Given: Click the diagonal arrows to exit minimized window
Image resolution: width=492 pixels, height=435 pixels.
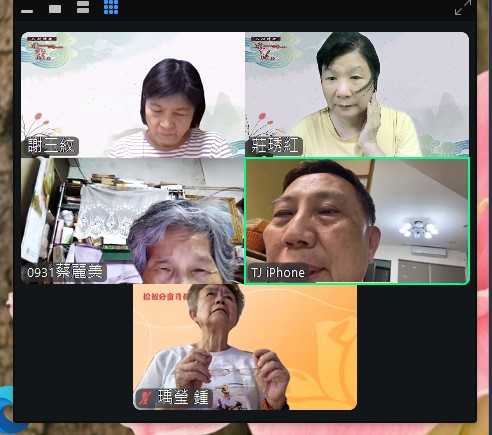Looking at the screenshot, I should click(x=463, y=7).
